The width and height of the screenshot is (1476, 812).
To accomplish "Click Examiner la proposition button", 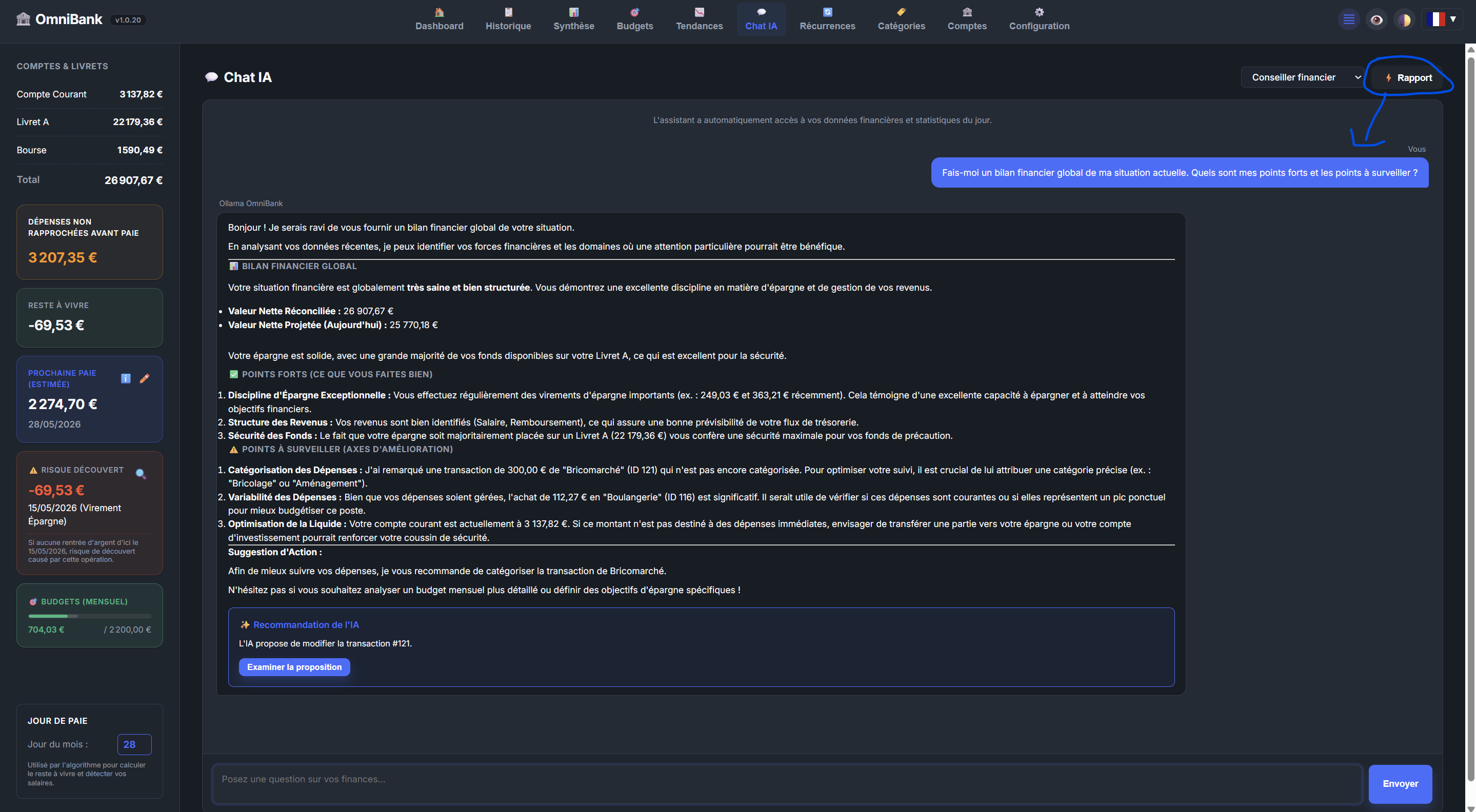I will [x=294, y=667].
